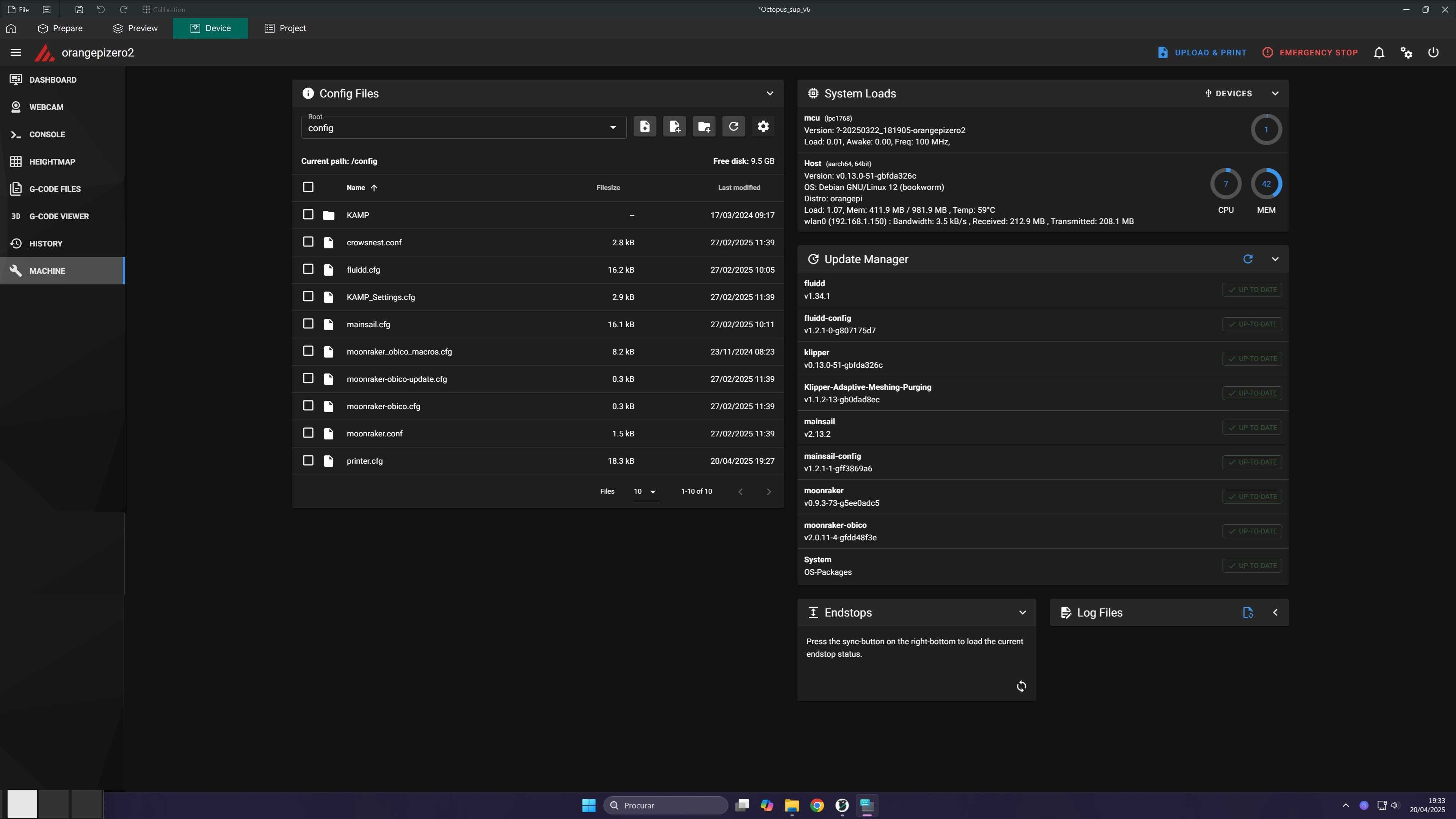The height and width of the screenshot is (819, 1456).
Task: Check the fluidd.cfg checkbox
Action: [308, 269]
